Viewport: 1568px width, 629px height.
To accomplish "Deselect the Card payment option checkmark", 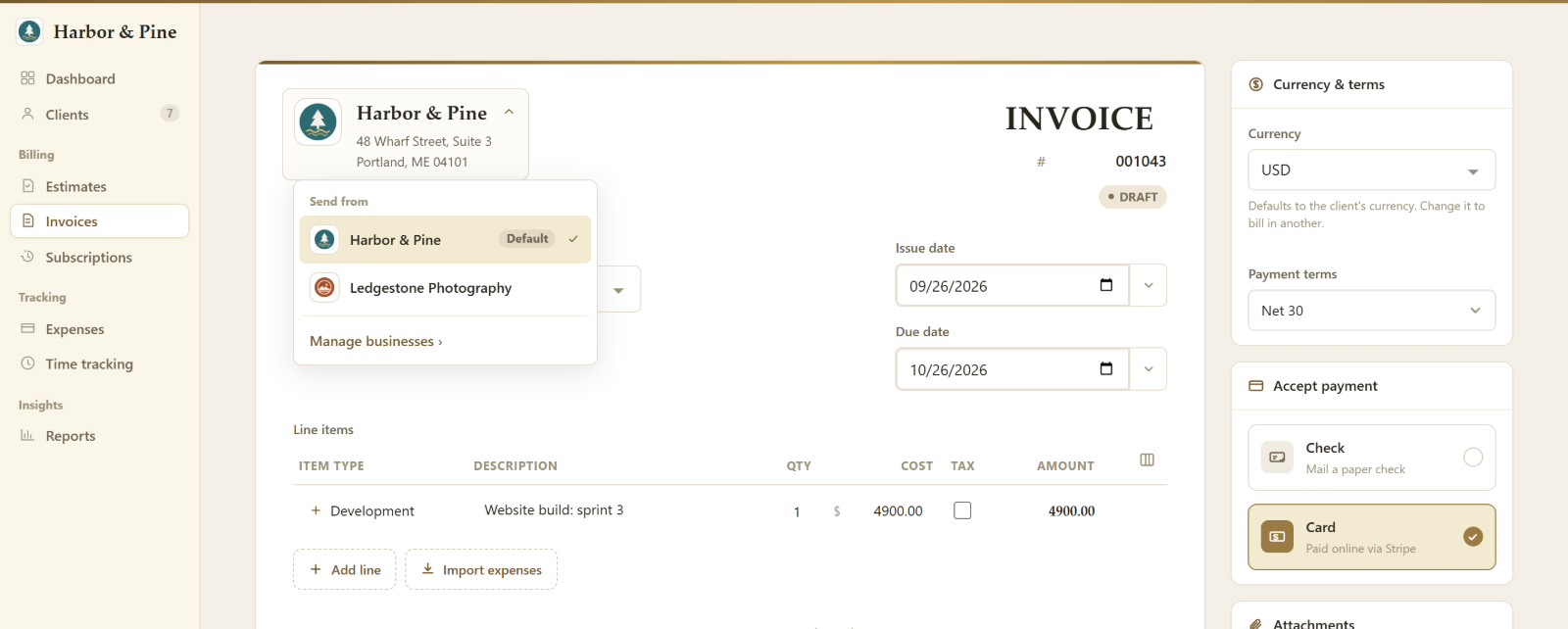I will pyautogui.click(x=1473, y=536).
